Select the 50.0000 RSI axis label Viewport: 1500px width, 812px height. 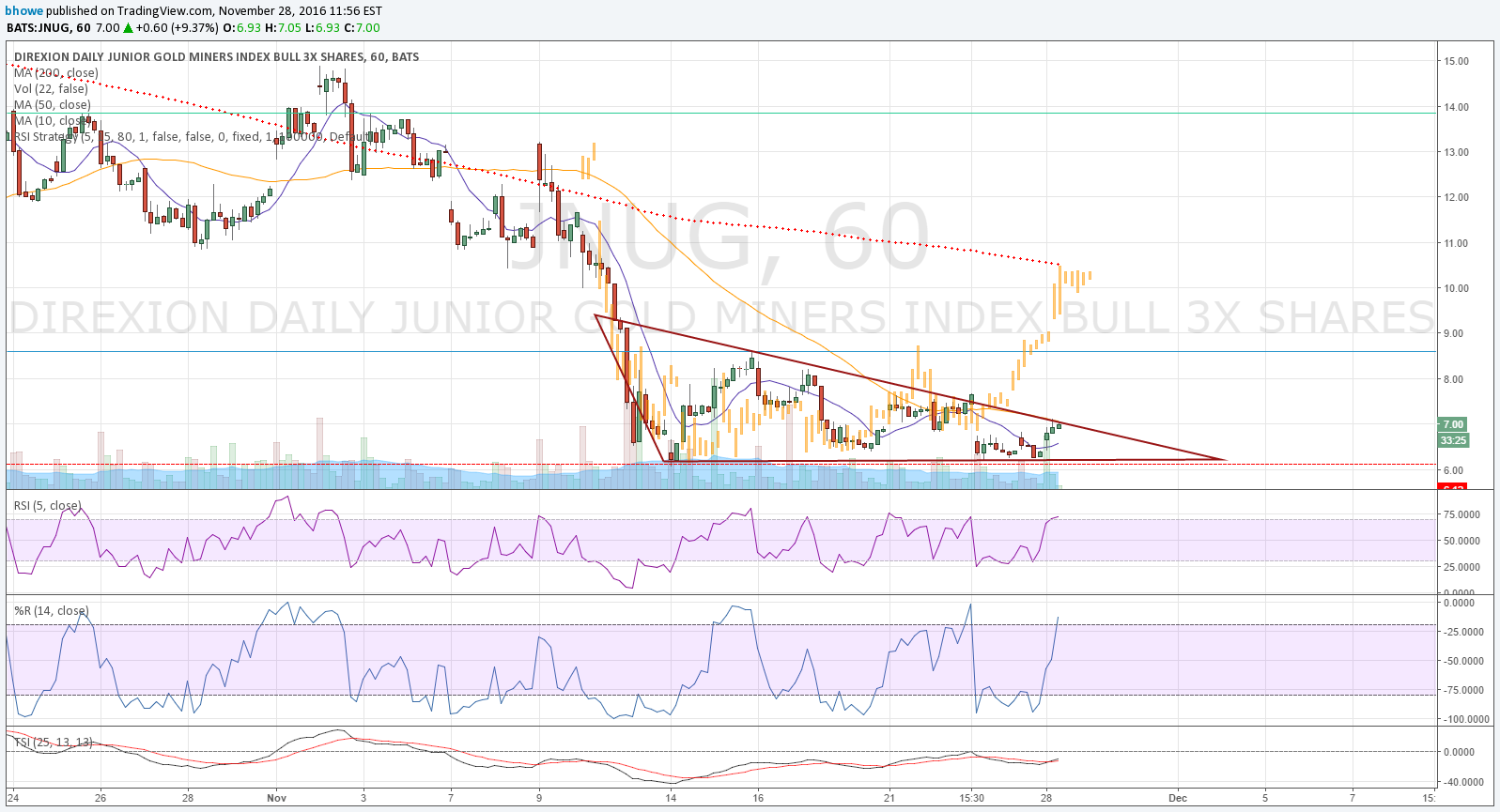[1462, 541]
